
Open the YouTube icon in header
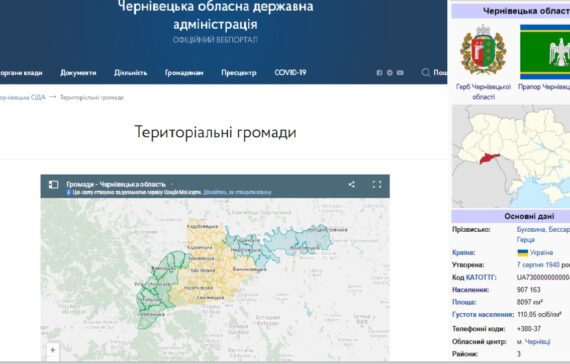(400, 73)
